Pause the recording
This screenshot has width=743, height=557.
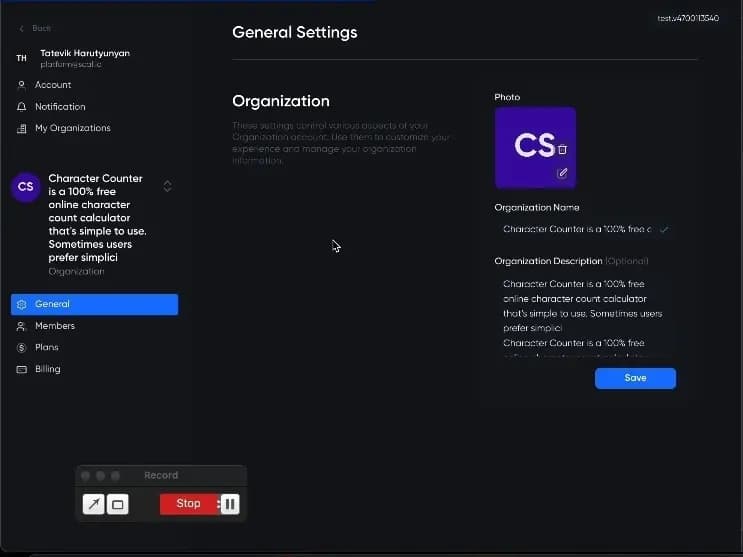(231, 504)
